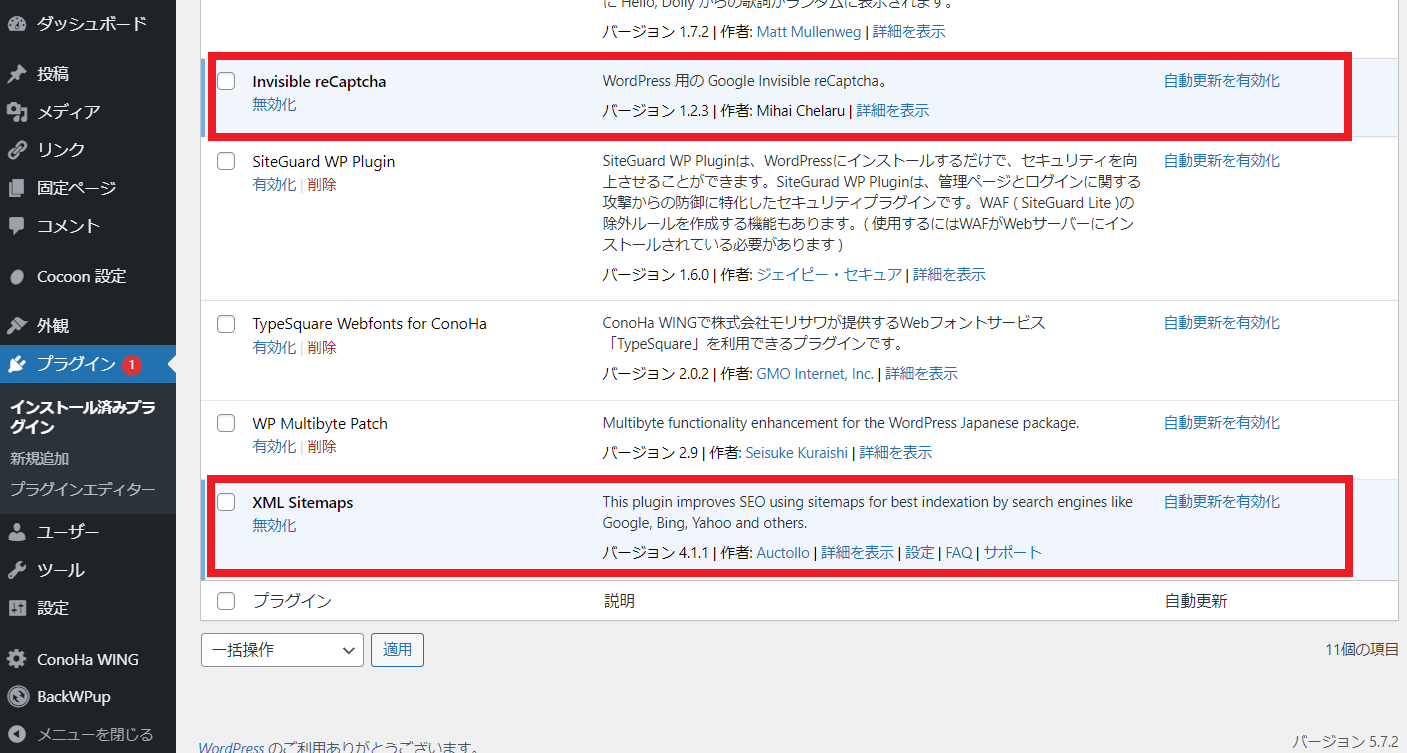Screen dimensions: 1407x753
Task: Enable auto-updates for Invisible reCaptcha
Action: [1222, 81]
